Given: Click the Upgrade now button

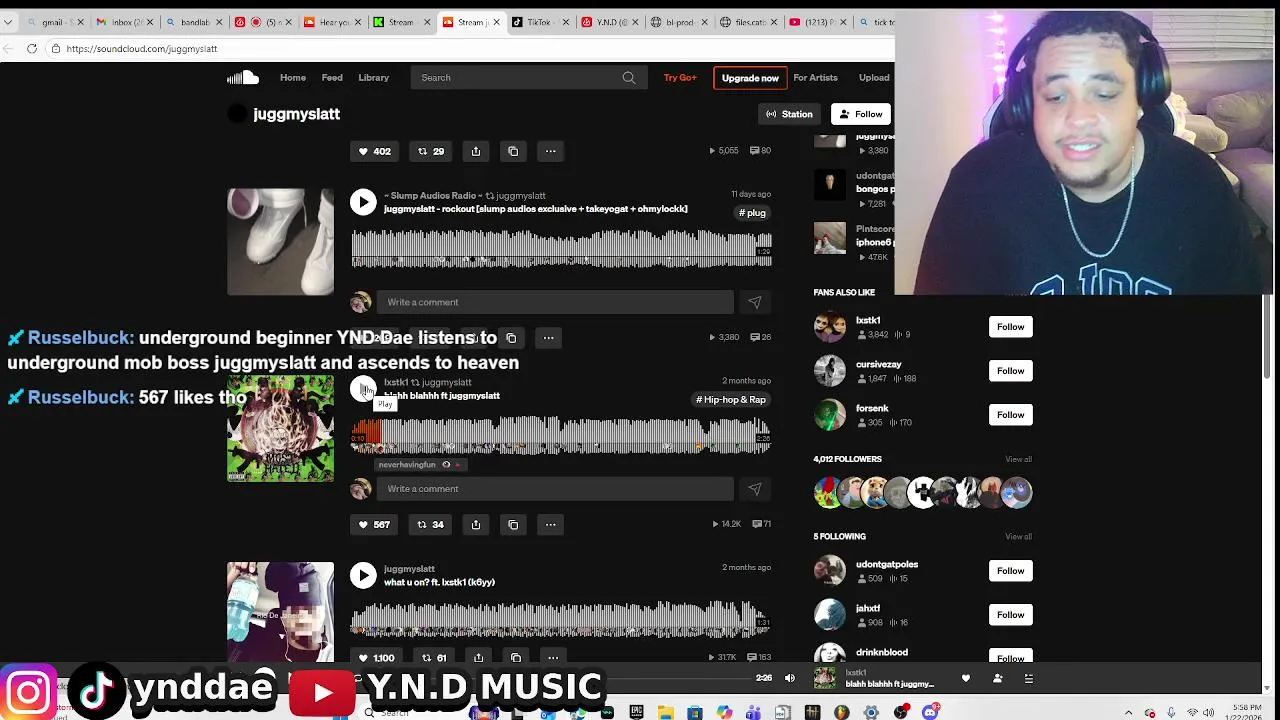Looking at the screenshot, I should click(x=750, y=78).
